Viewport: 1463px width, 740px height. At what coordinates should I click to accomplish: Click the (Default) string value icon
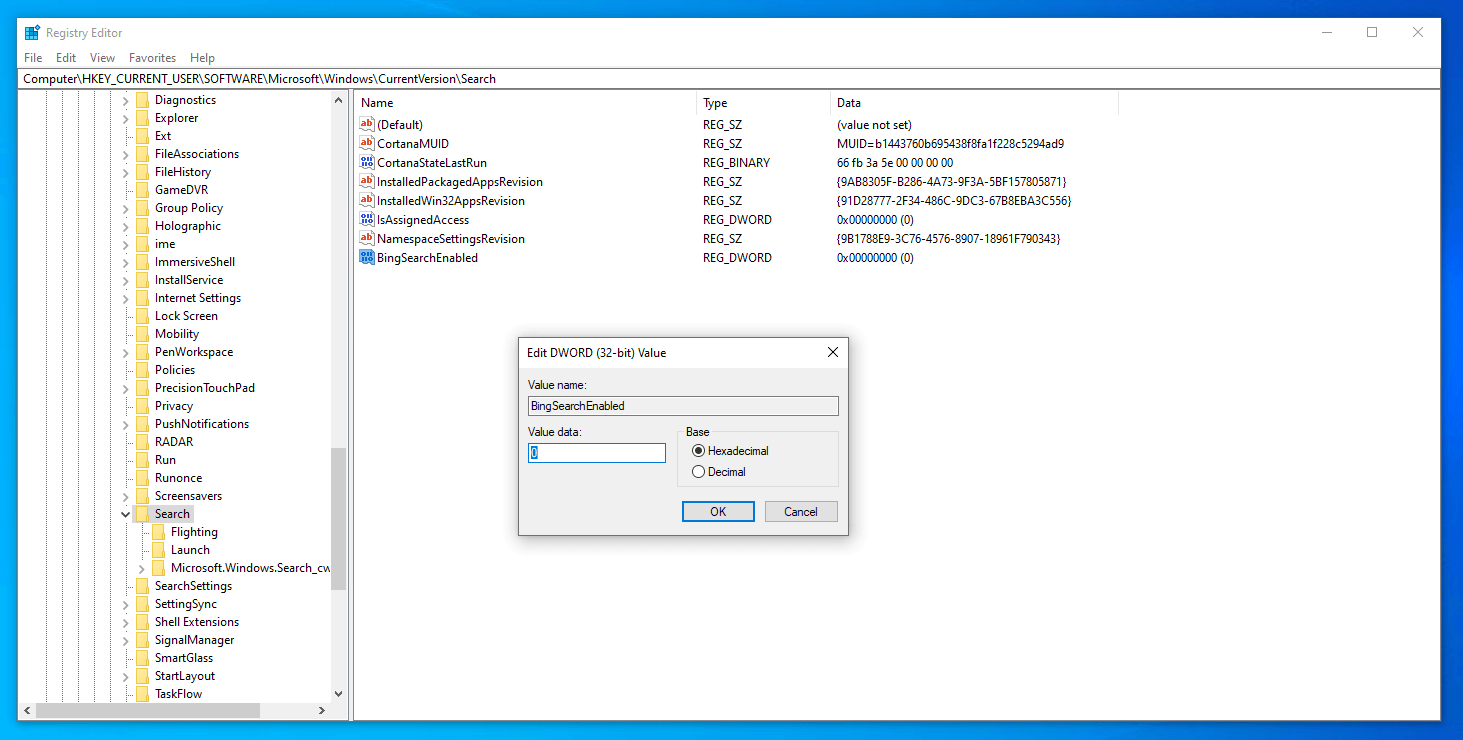point(366,125)
